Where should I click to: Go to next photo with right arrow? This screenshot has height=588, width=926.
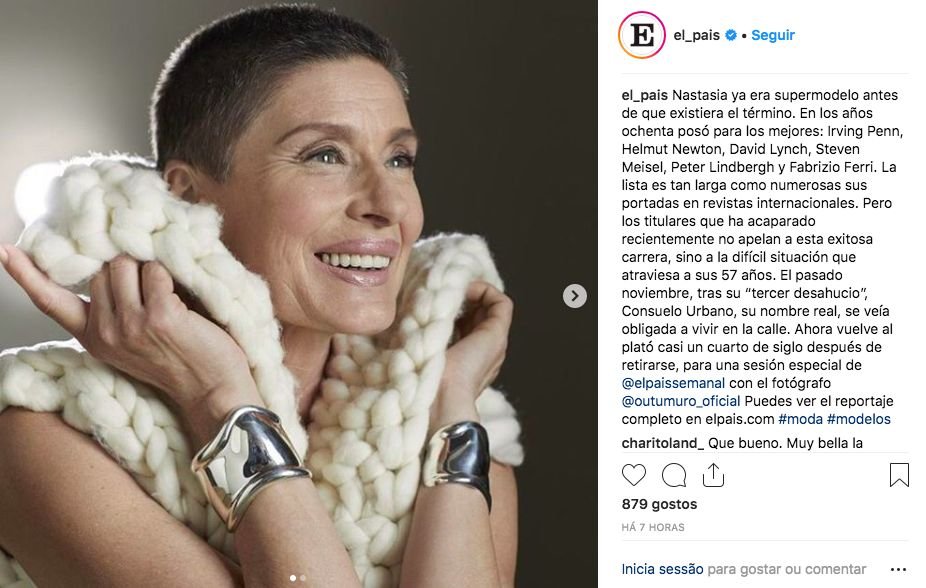click(575, 296)
